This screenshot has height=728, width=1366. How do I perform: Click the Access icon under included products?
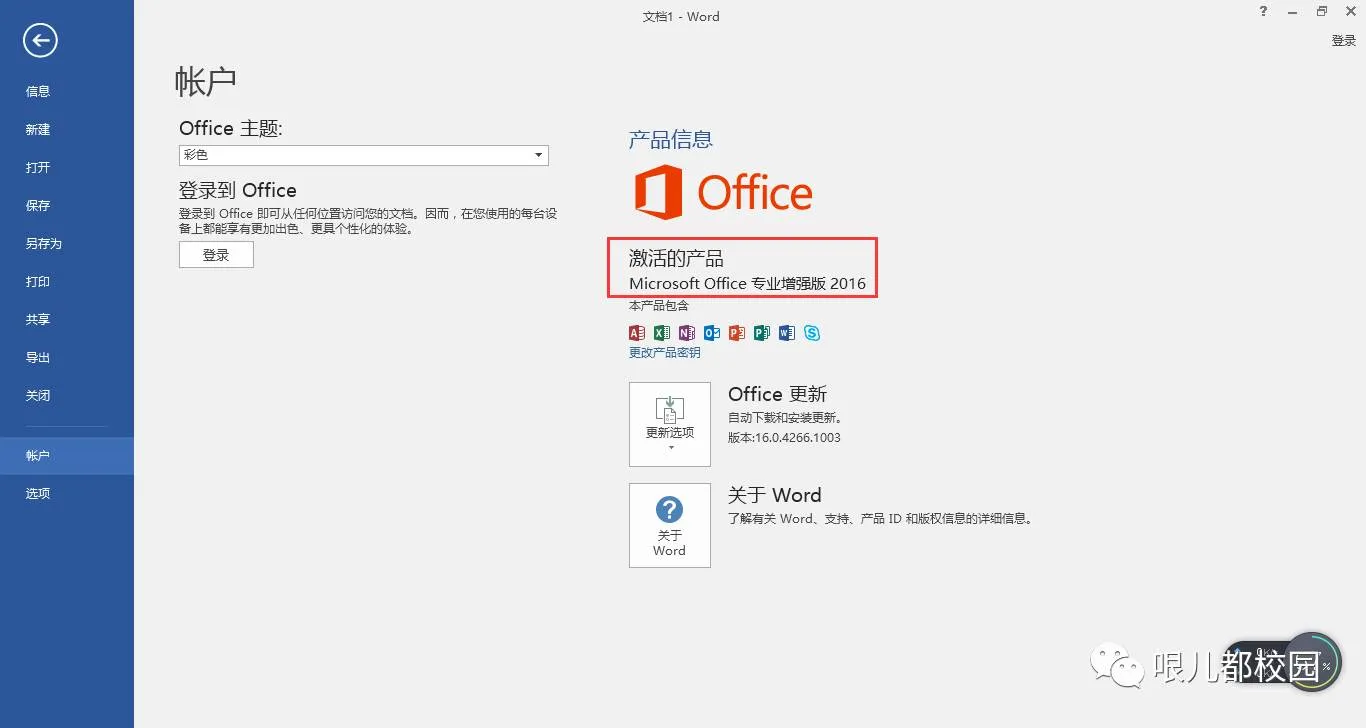tap(637, 333)
